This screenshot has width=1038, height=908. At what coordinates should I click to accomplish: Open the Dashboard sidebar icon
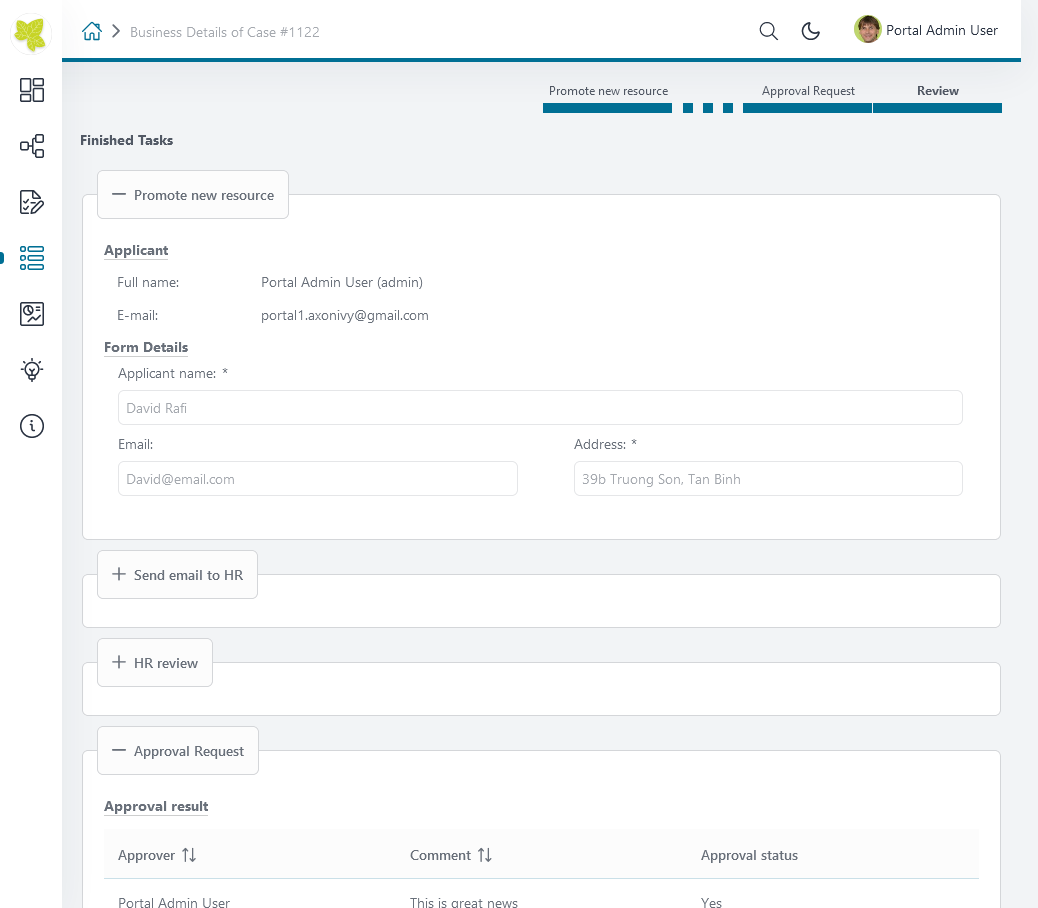[x=31, y=90]
